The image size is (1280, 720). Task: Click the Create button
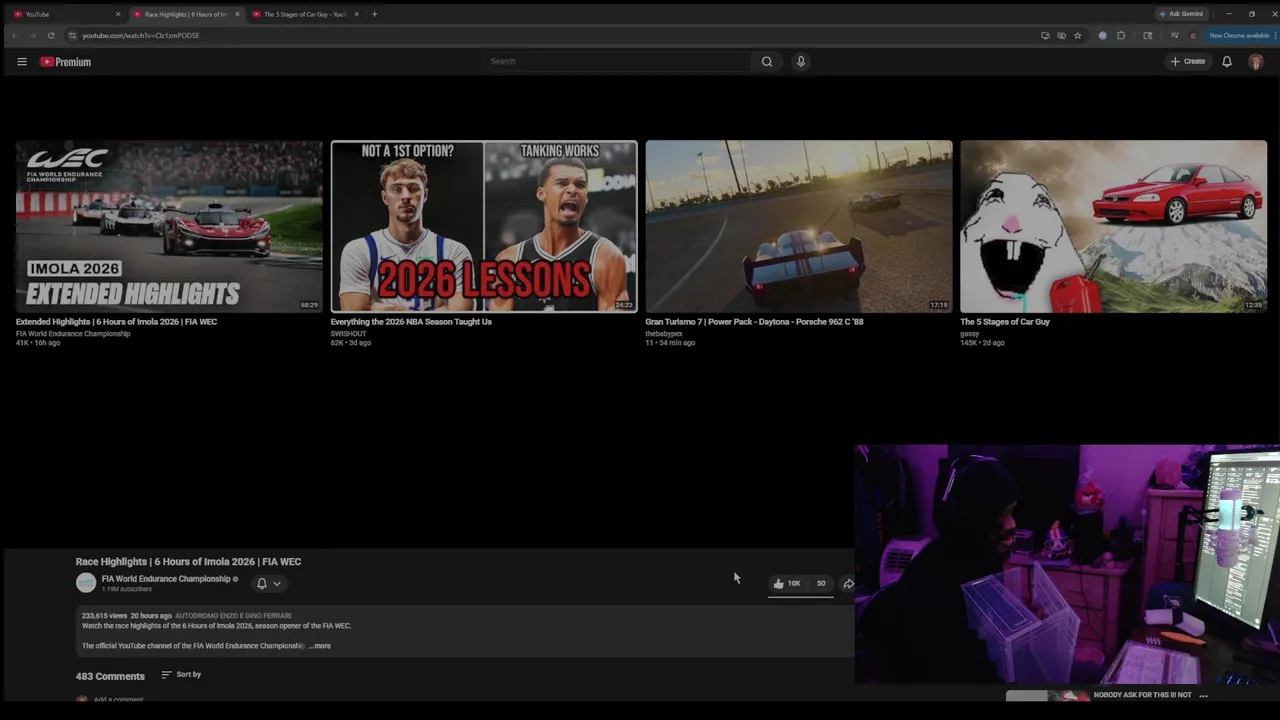tap(1188, 62)
